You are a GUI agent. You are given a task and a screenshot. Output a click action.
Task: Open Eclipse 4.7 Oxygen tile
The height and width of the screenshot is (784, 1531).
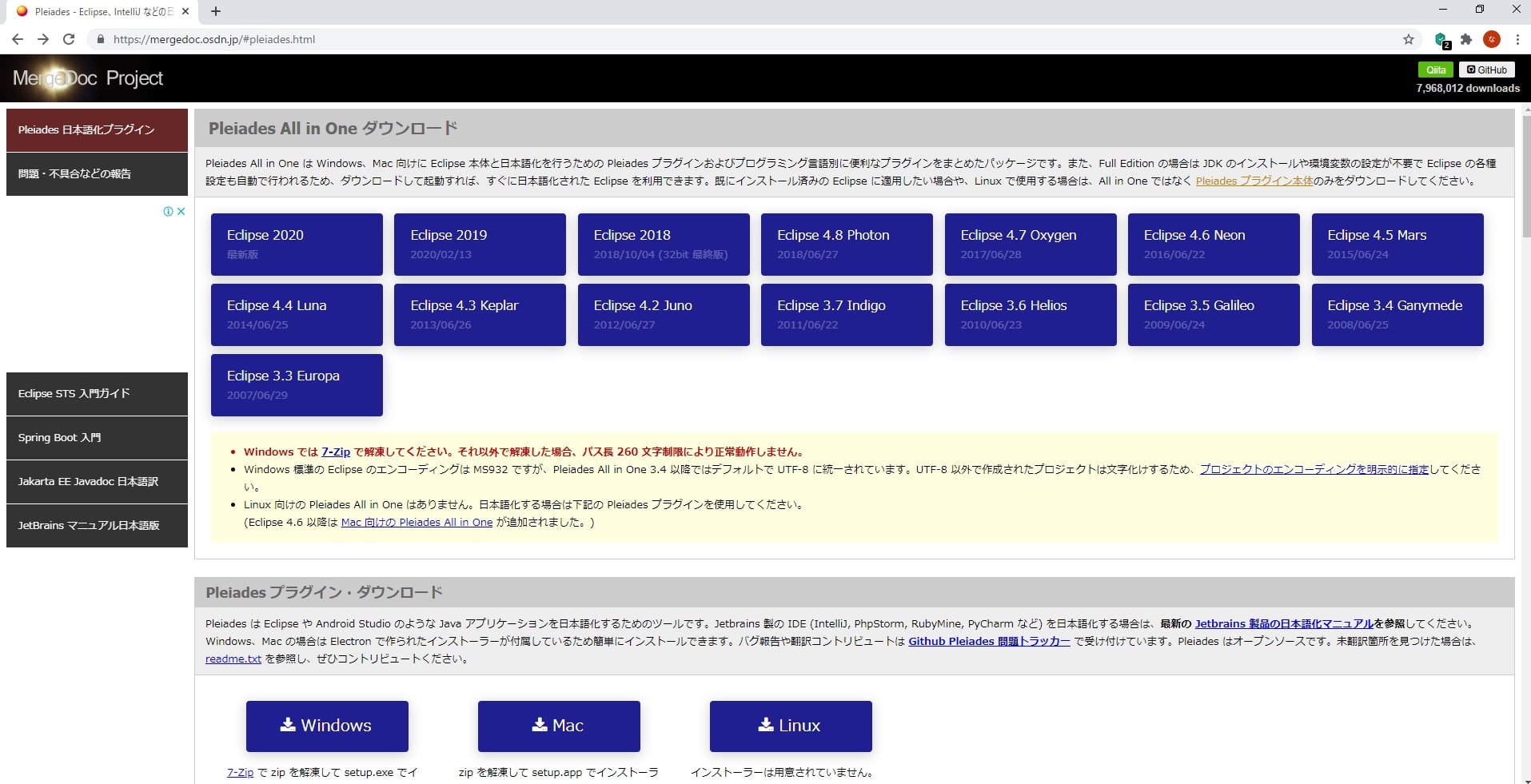(x=1031, y=244)
